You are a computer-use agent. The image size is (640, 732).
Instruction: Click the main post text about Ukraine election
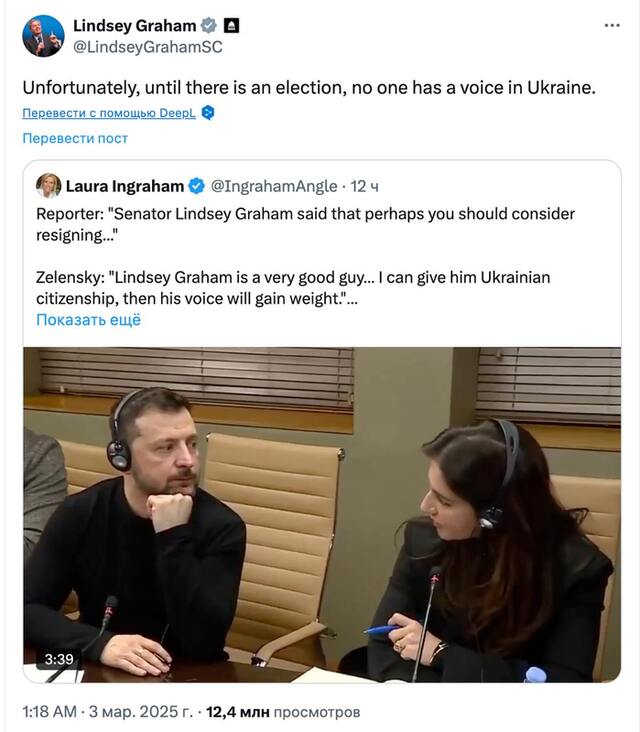pos(308,87)
